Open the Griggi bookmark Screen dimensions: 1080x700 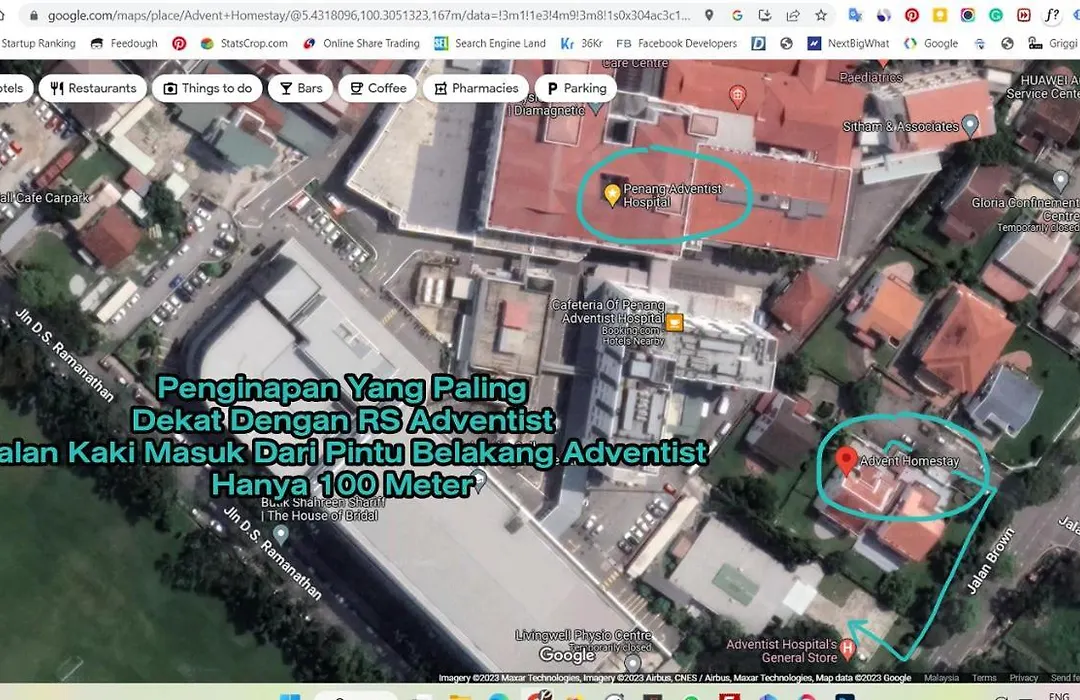pos(1053,43)
